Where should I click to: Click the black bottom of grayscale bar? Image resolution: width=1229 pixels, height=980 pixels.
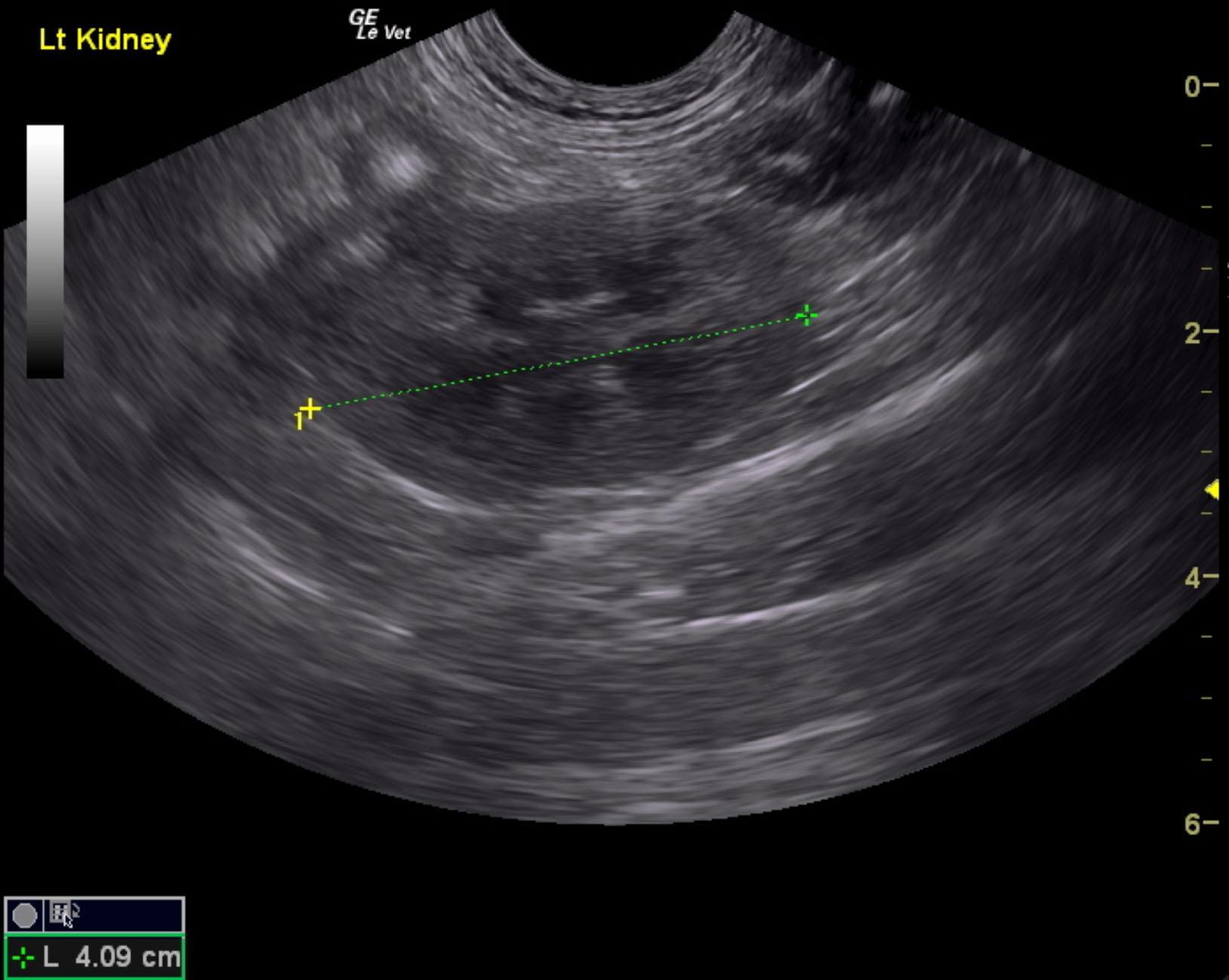pos(45,368)
